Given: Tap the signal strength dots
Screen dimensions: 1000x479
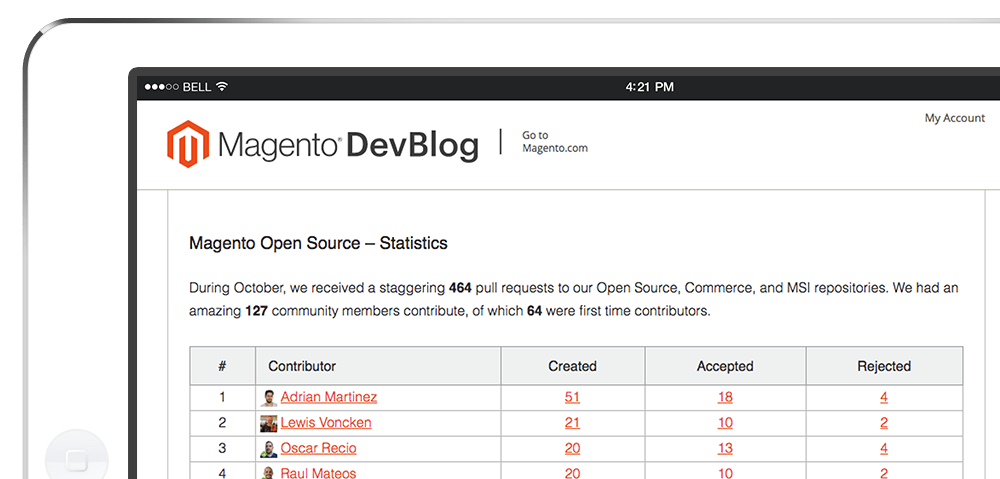Looking at the screenshot, I should pyautogui.click(x=162, y=87).
